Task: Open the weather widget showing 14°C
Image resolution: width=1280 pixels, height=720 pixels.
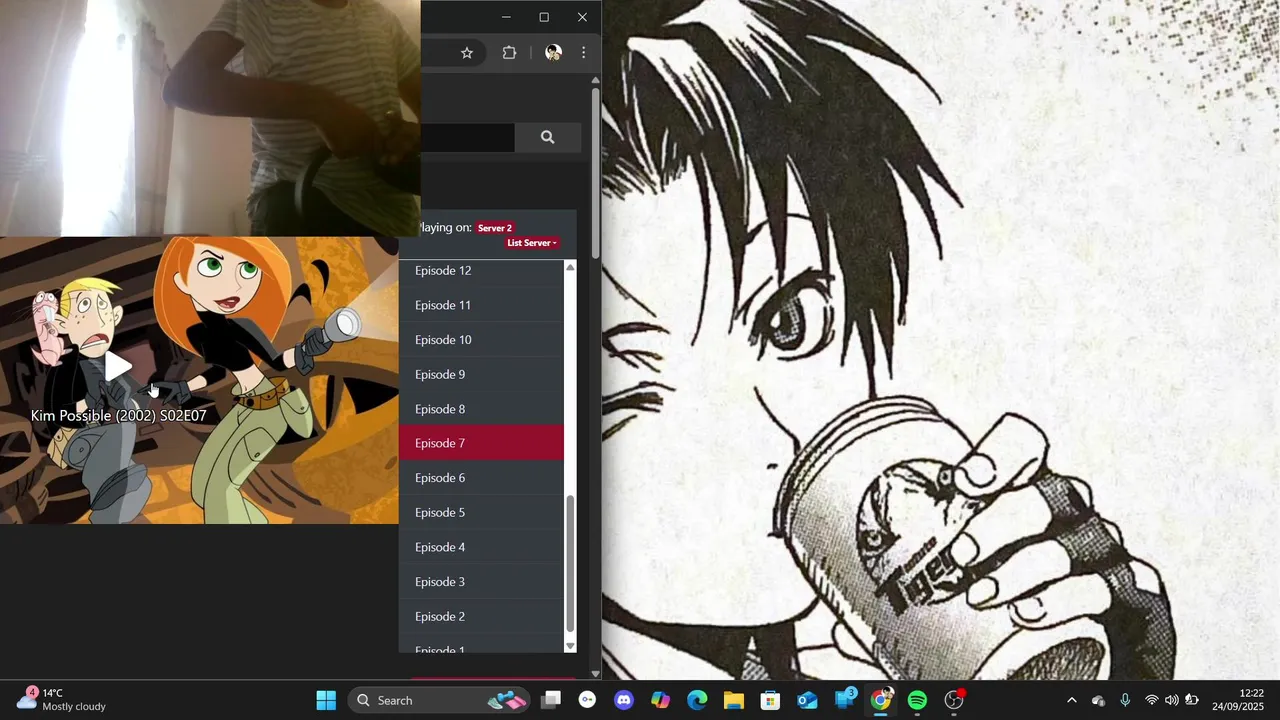Action: point(62,700)
